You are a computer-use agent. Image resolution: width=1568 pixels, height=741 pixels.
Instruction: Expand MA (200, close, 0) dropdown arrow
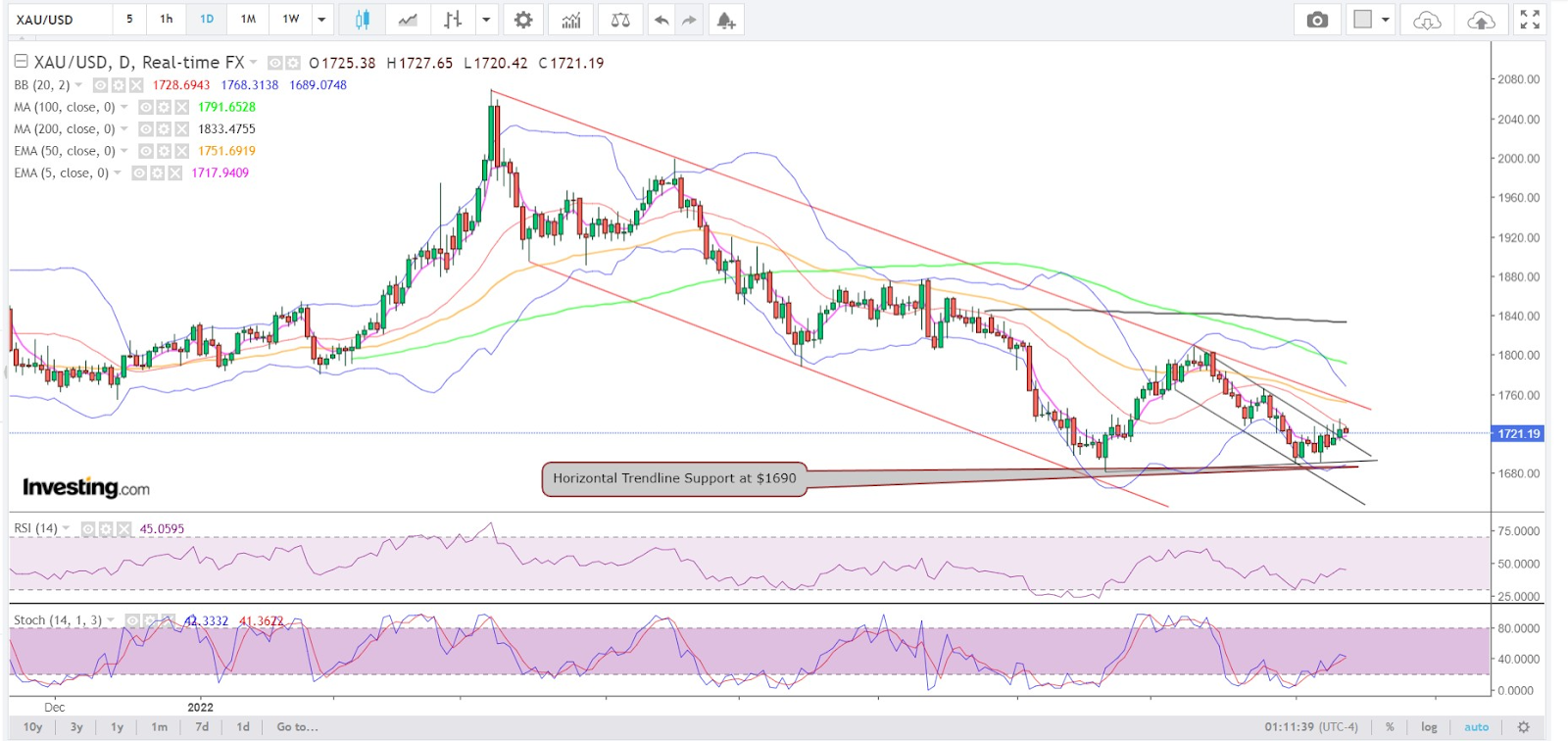pyautogui.click(x=124, y=128)
